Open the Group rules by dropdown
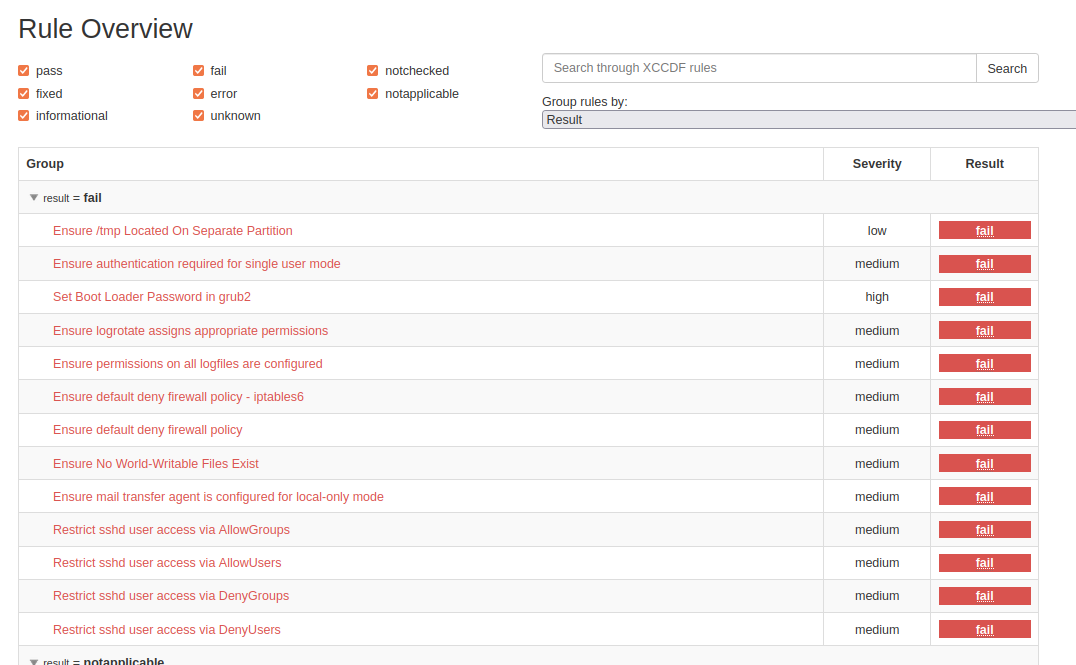1076x665 pixels. pyautogui.click(x=808, y=120)
